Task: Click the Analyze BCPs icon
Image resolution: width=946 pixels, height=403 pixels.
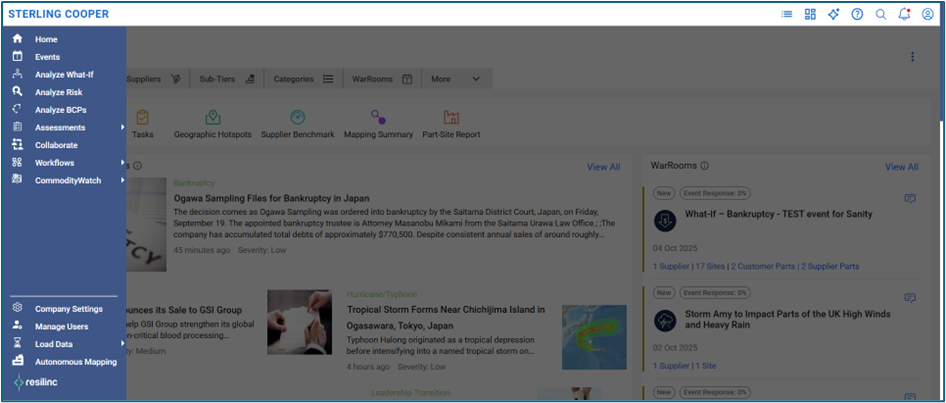Action: (x=17, y=109)
